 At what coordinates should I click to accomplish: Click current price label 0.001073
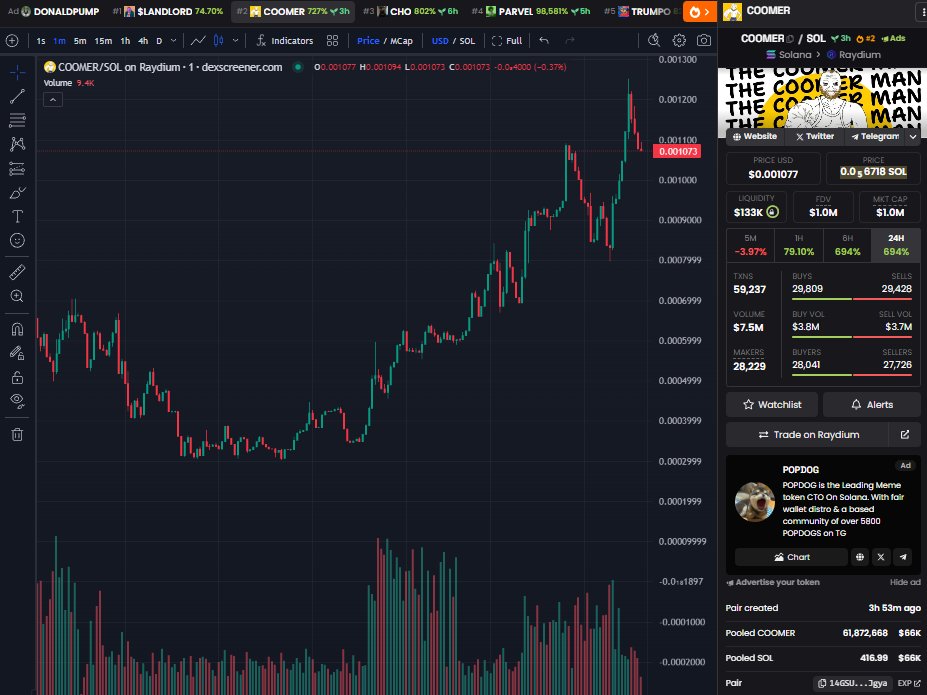(x=677, y=151)
